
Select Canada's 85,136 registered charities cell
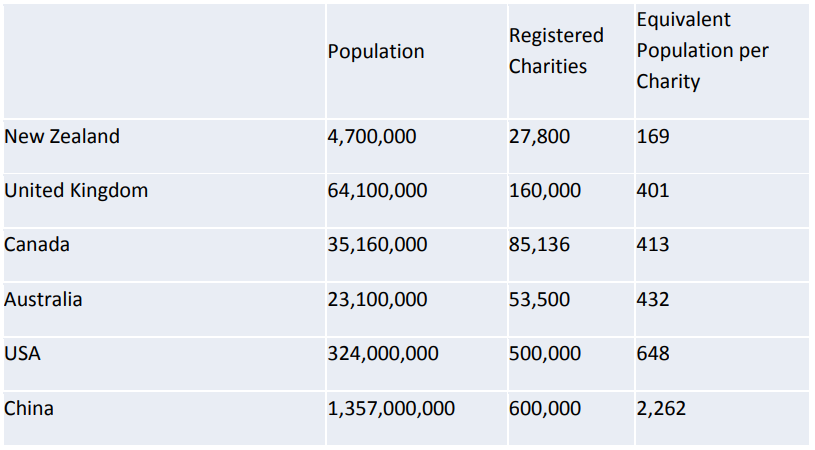point(539,245)
